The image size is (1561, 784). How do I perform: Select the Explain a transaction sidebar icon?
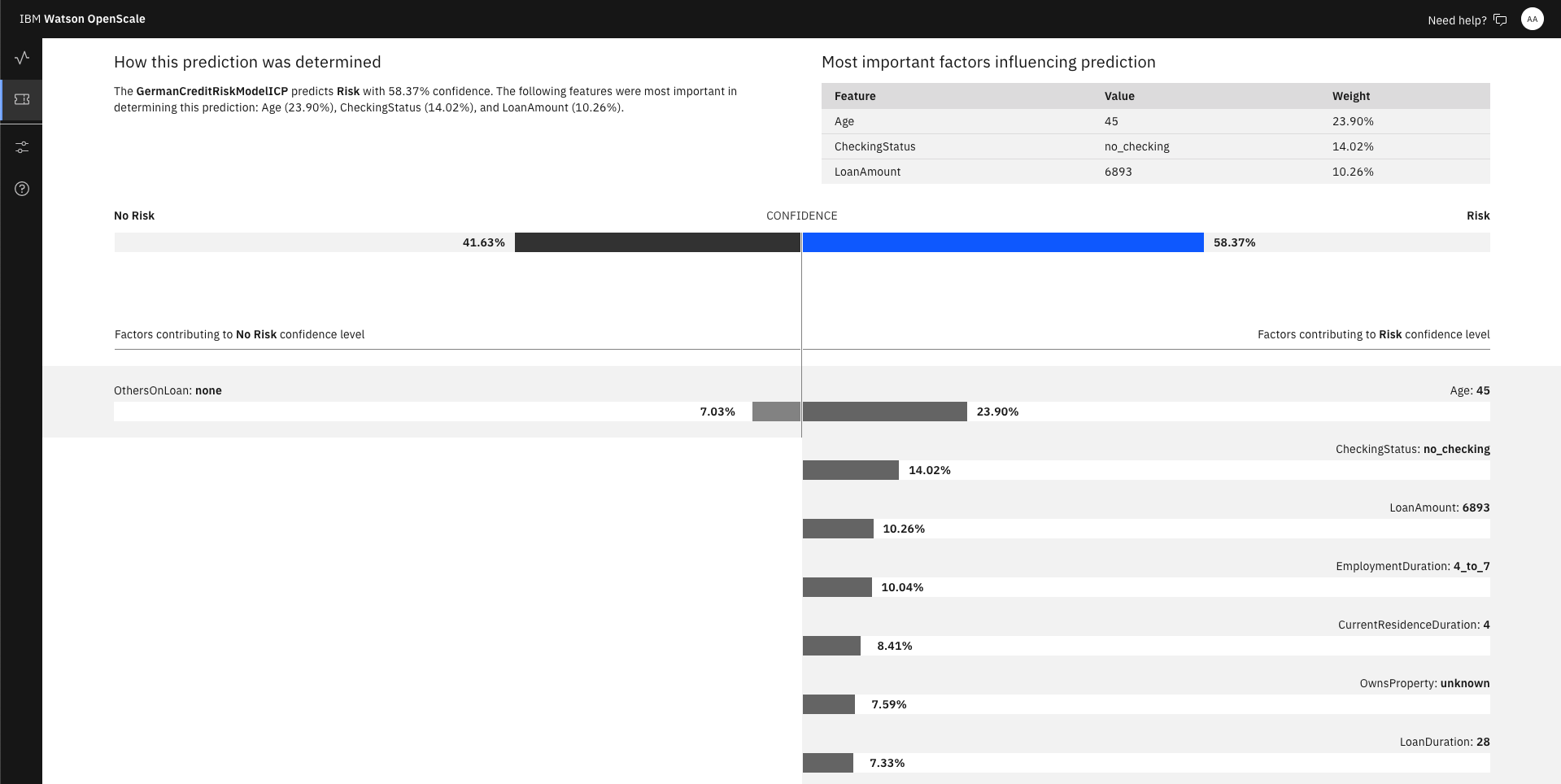pos(22,99)
